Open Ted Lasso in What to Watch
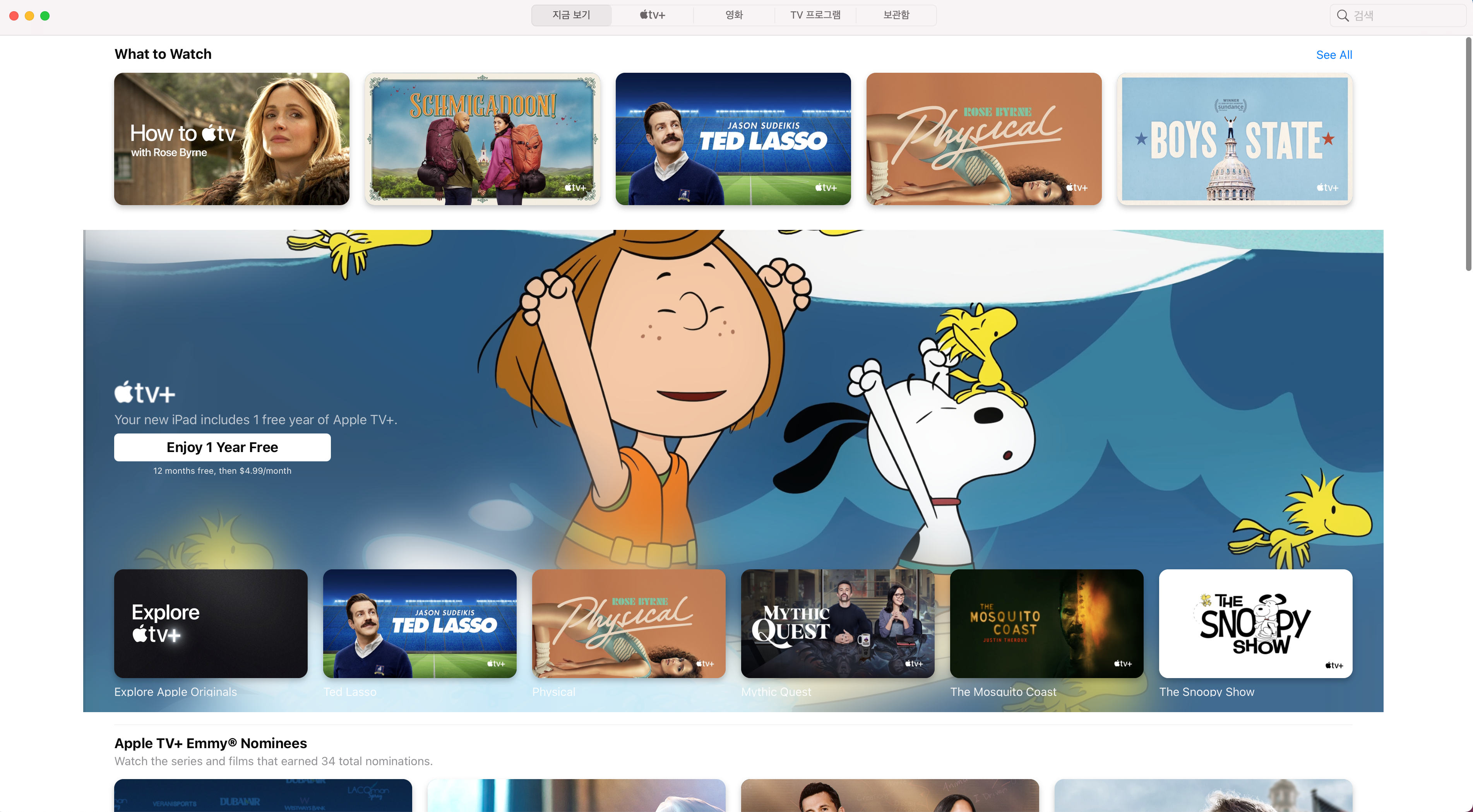1473x812 pixels. point(733,139)
